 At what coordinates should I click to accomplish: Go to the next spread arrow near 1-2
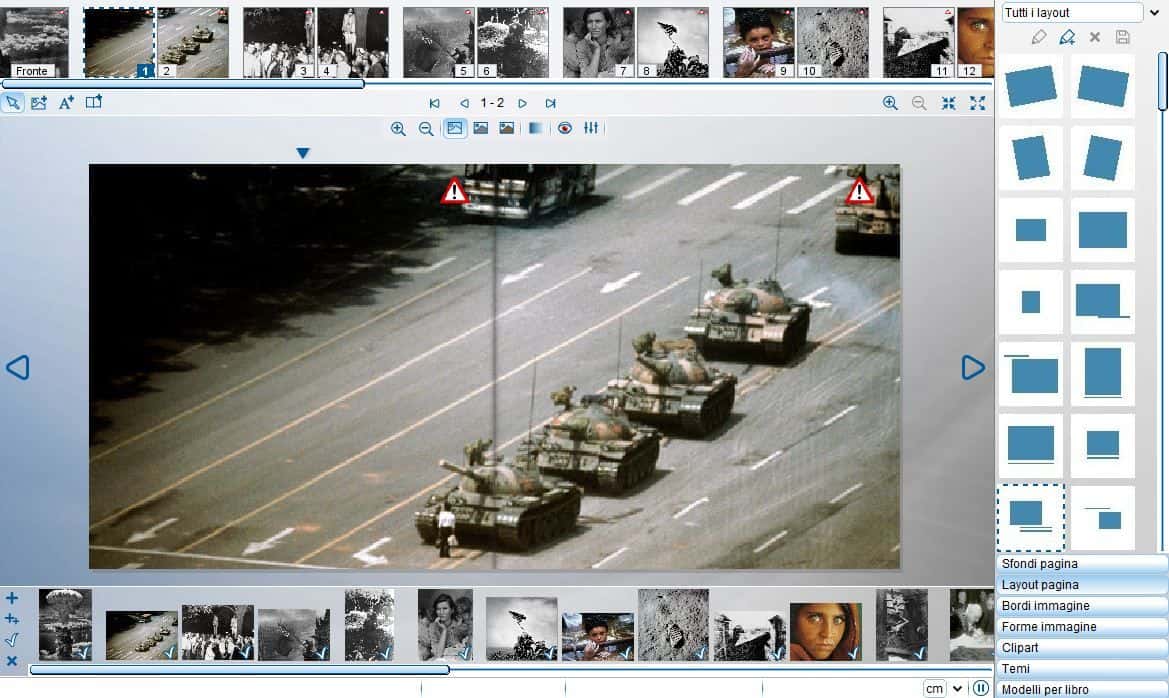(523, 104)
